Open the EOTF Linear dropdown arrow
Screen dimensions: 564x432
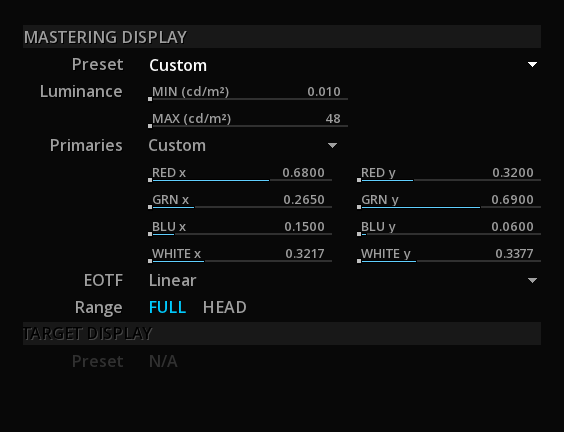[532, 281]
